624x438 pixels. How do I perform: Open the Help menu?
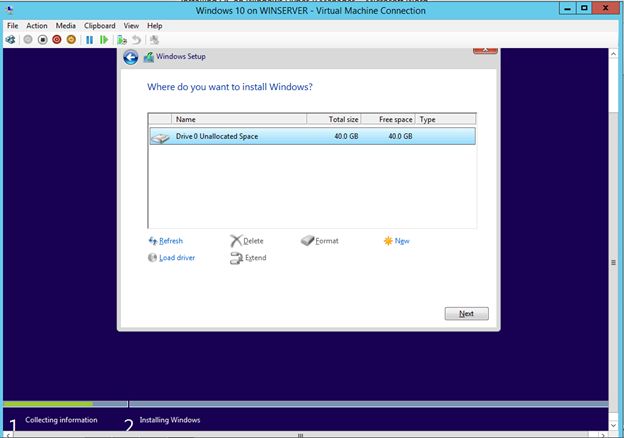(x=155, y=25)
